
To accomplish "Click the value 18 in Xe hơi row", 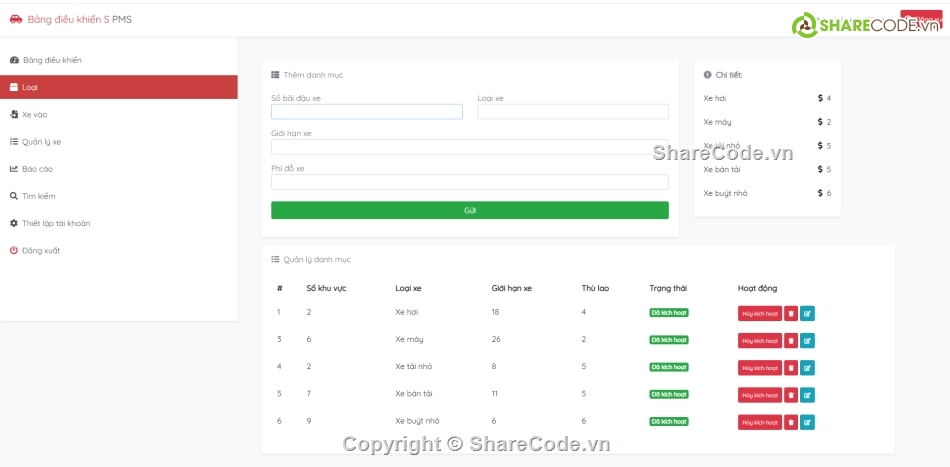I will (496, 312).
